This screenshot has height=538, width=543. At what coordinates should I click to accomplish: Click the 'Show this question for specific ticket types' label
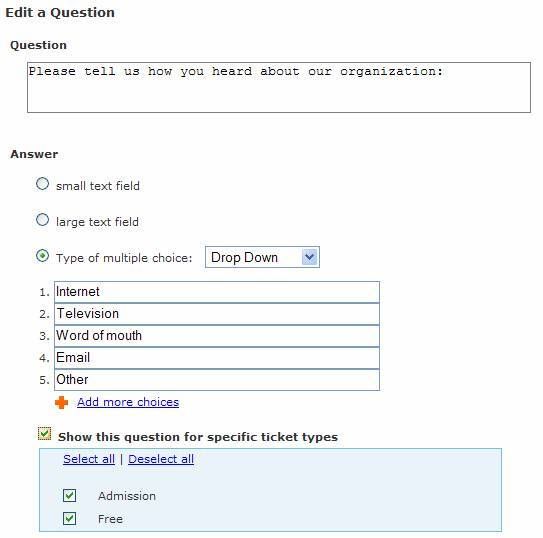198,437
